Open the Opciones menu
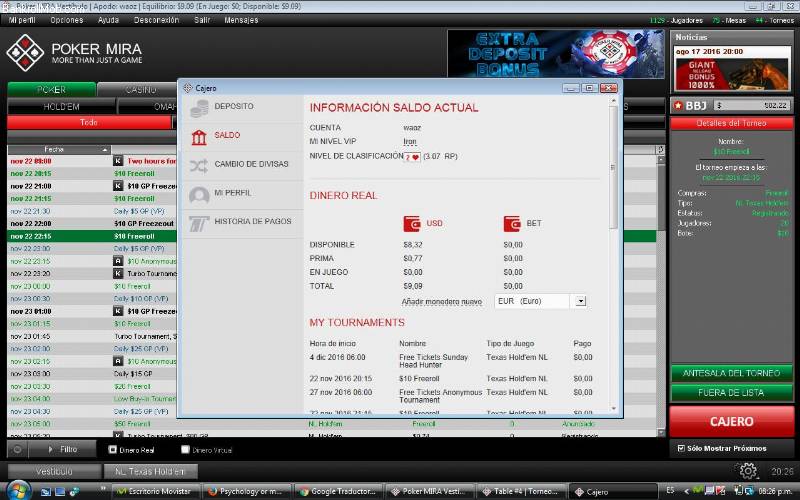 point(67,20)
